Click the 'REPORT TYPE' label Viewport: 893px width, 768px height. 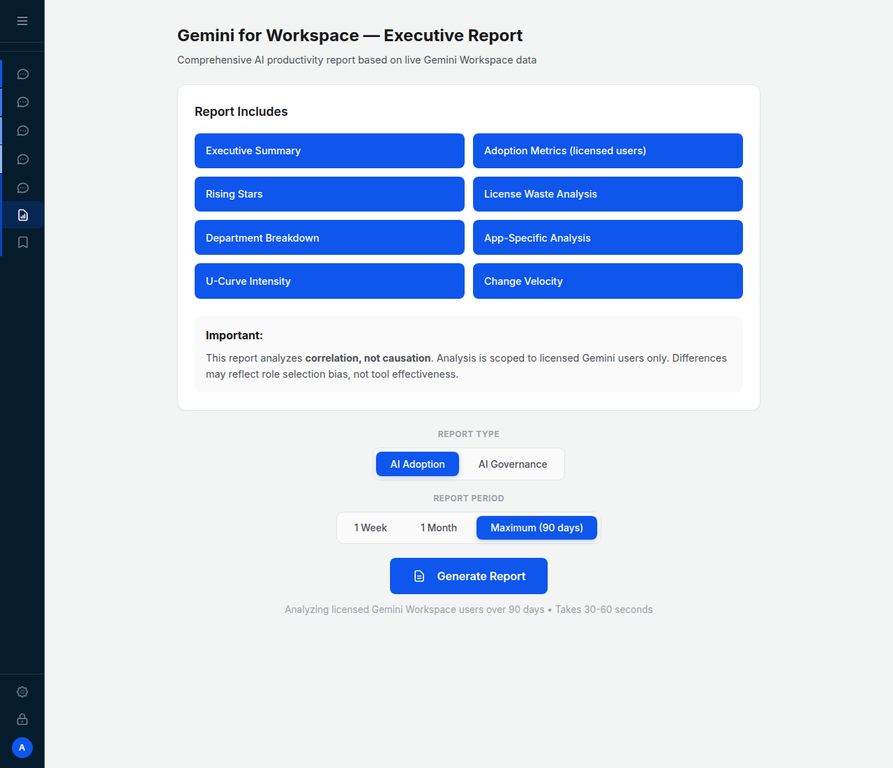pos(469,434)
